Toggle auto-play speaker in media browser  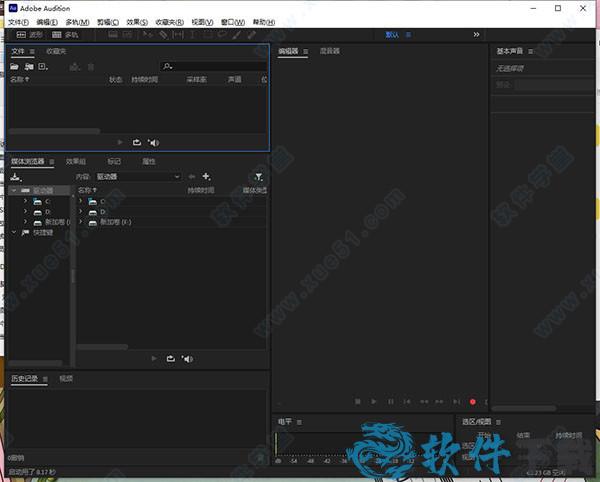[188, 359]
